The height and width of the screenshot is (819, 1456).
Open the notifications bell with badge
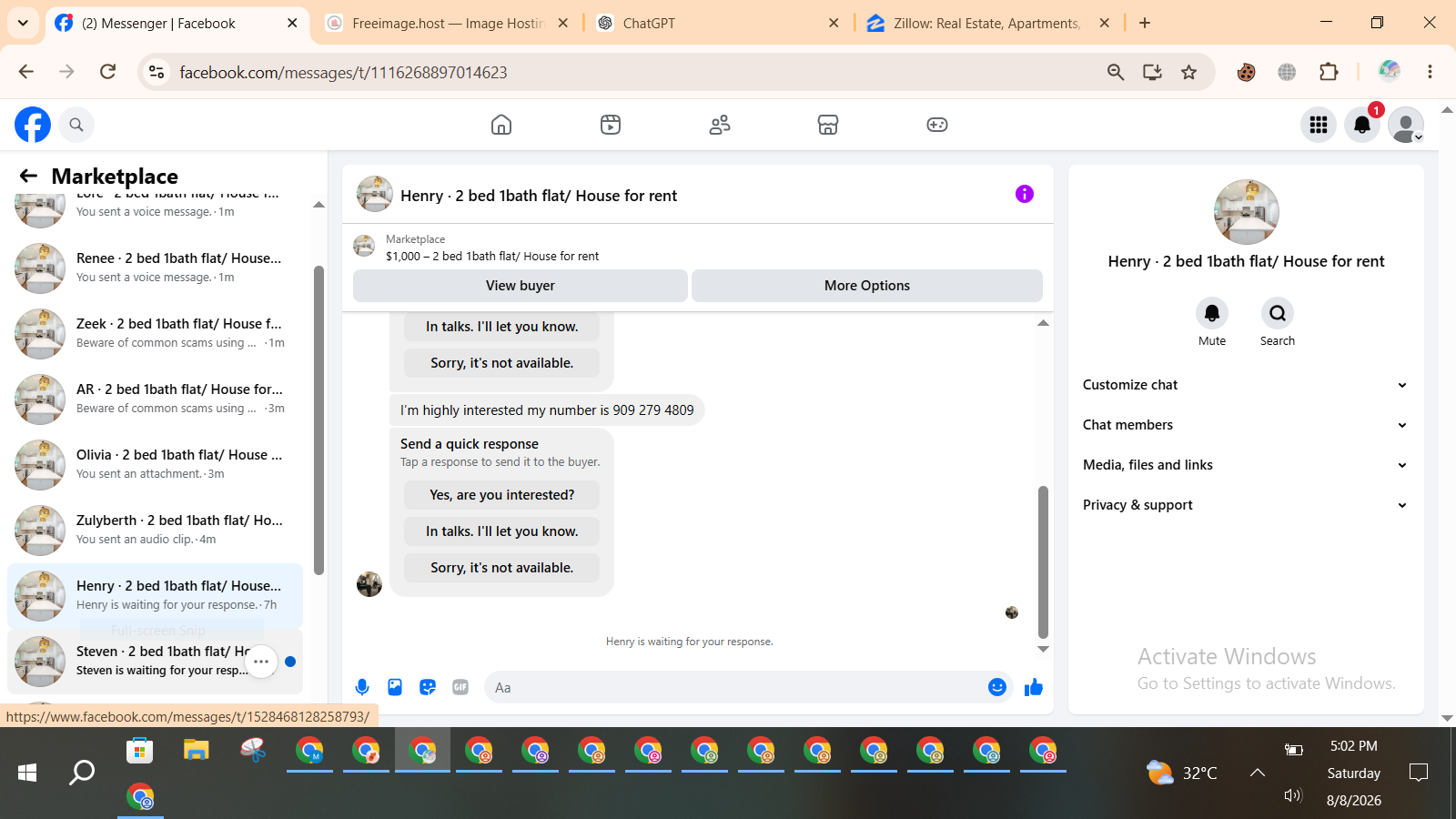pyautogui.click(x=1362, y=125)
